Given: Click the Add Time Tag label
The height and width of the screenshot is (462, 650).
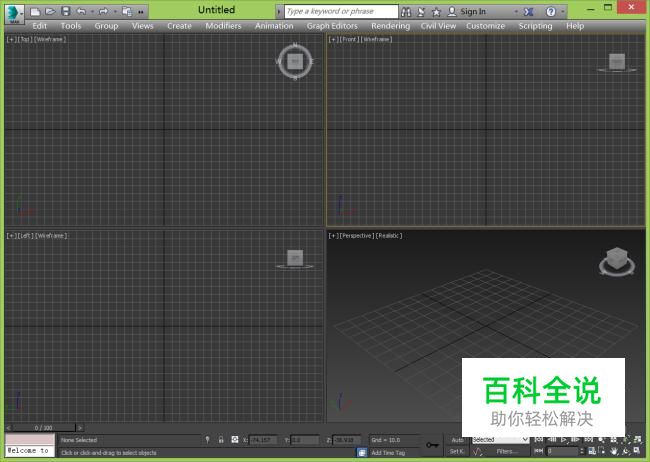Looking at the screenshot, I should point(388,453).
